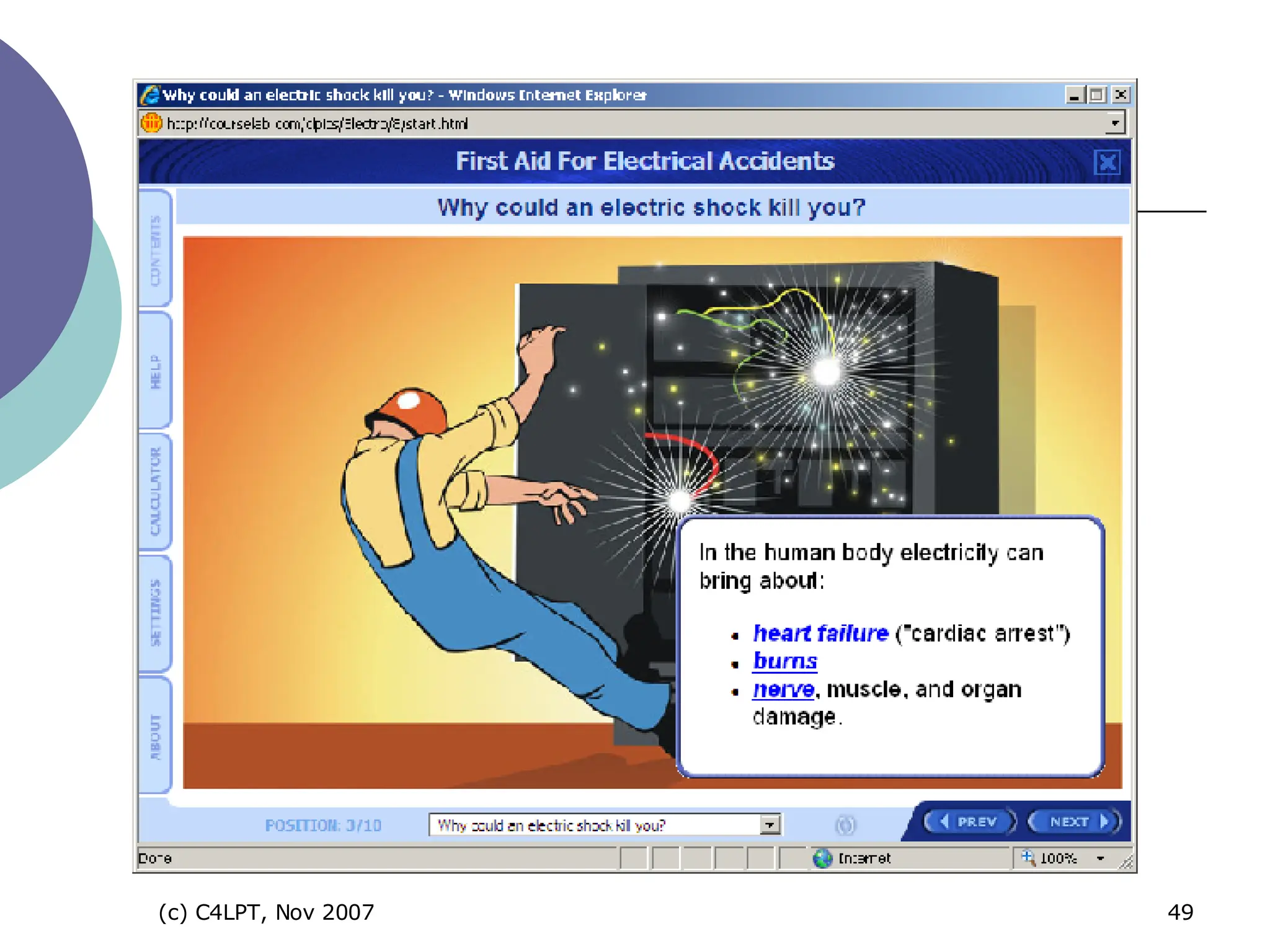
Task: Click the Internet Explorer logo icon
Action: pyautogui.click(x=150, y=95)
